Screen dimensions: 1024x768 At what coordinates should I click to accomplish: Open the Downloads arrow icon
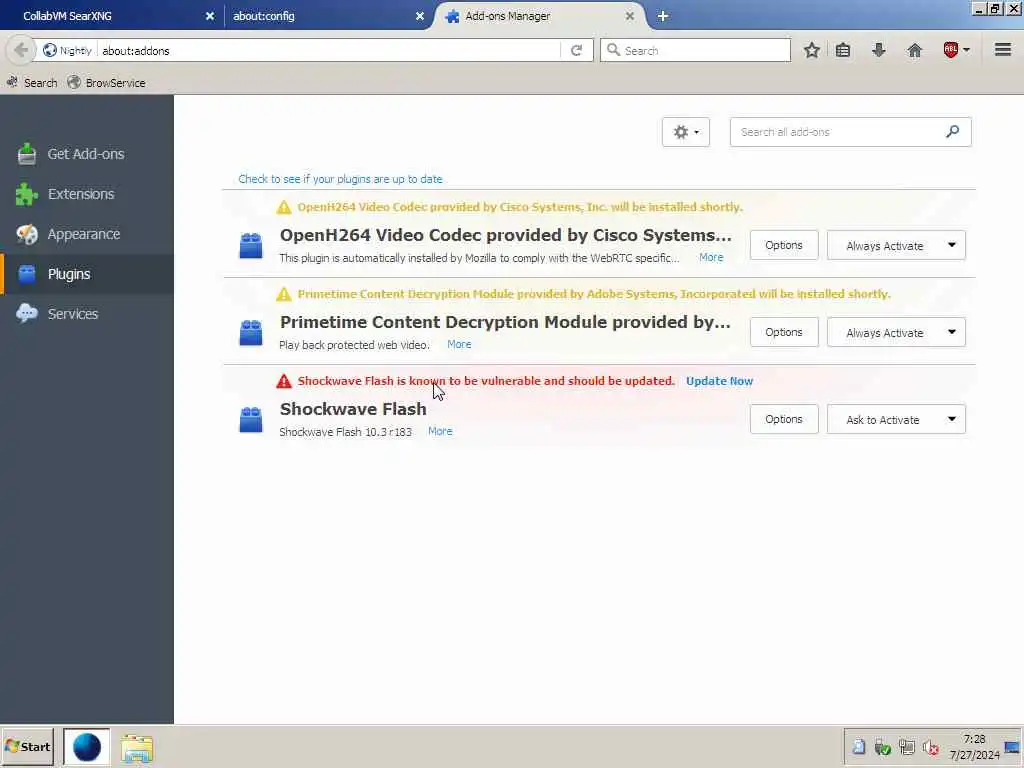tap(879, 50)
